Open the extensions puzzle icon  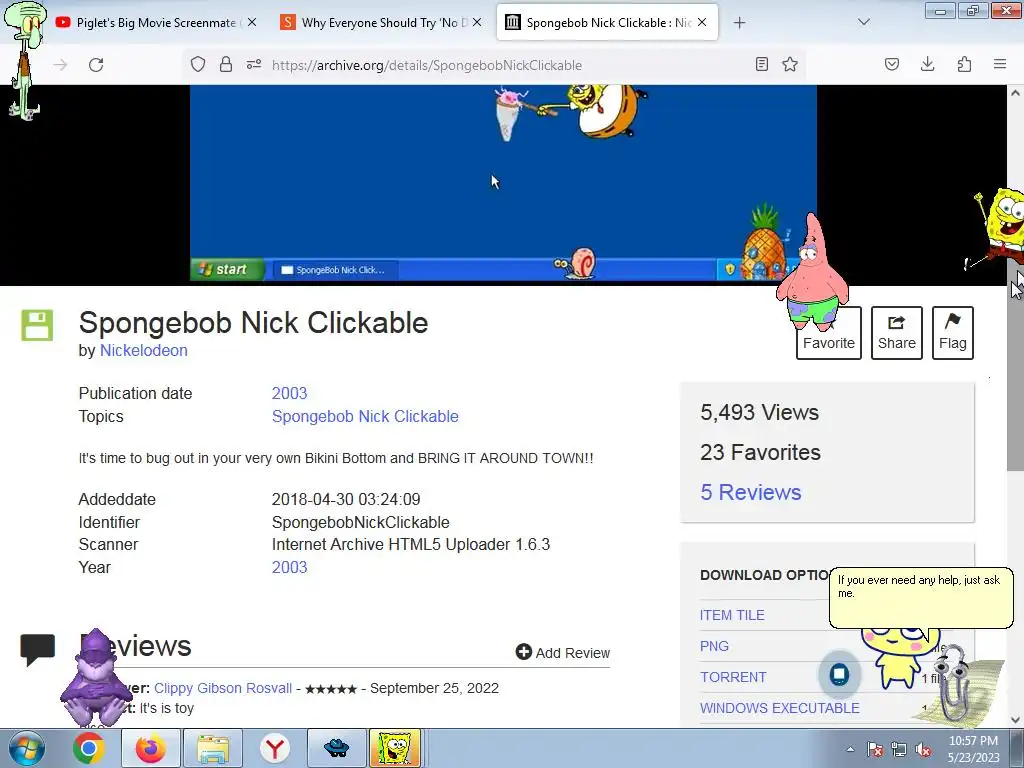[964, 64]
